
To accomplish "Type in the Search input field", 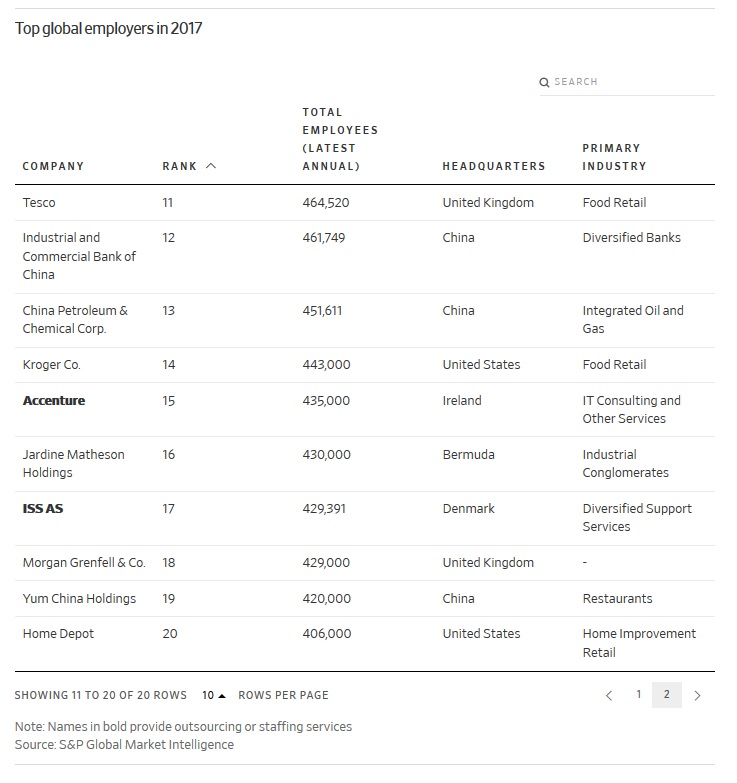I will (632, 82).
